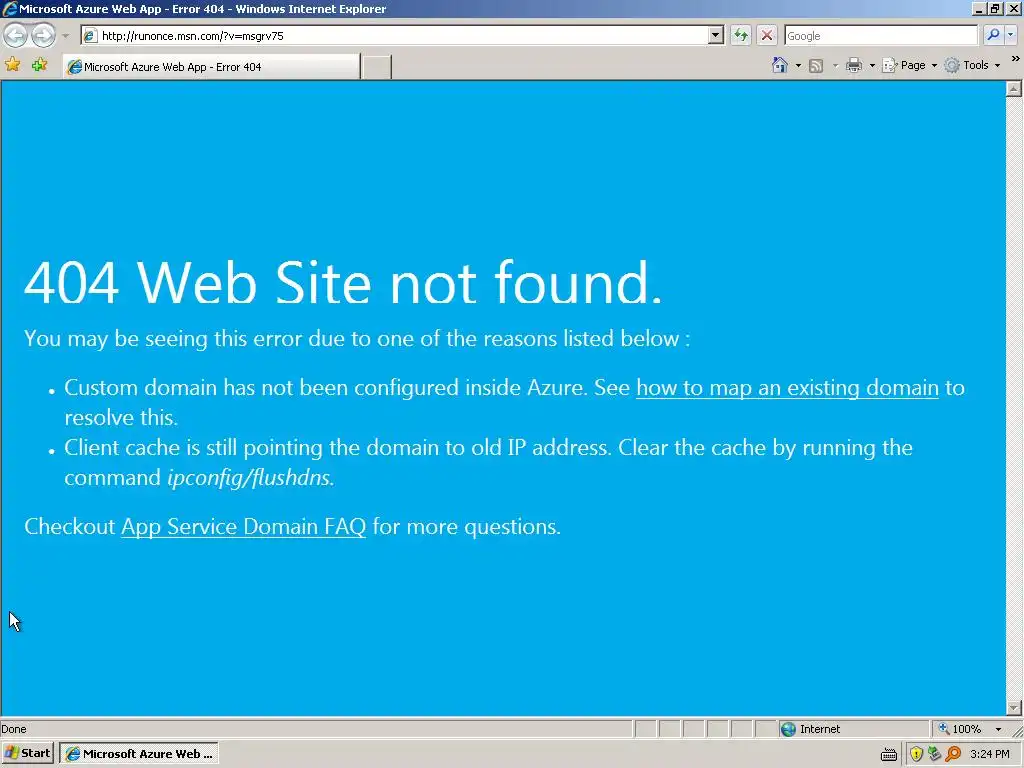Open the Tools menu
Viewport: 1024px width, 768px height.
(972, 65)
